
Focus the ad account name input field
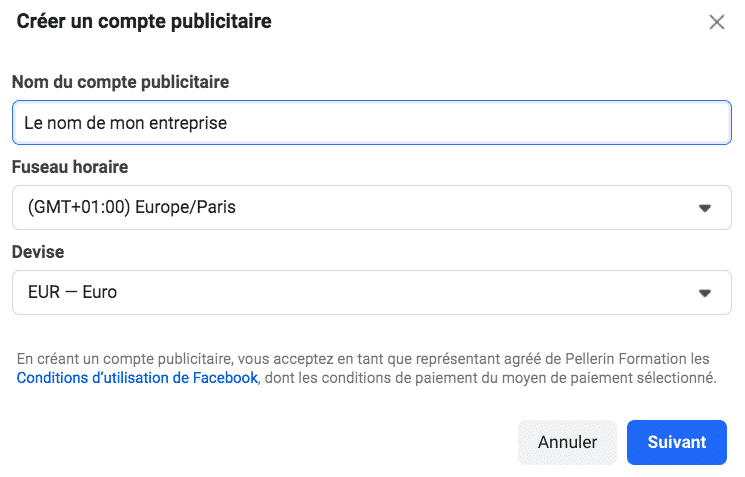point(371,123)
